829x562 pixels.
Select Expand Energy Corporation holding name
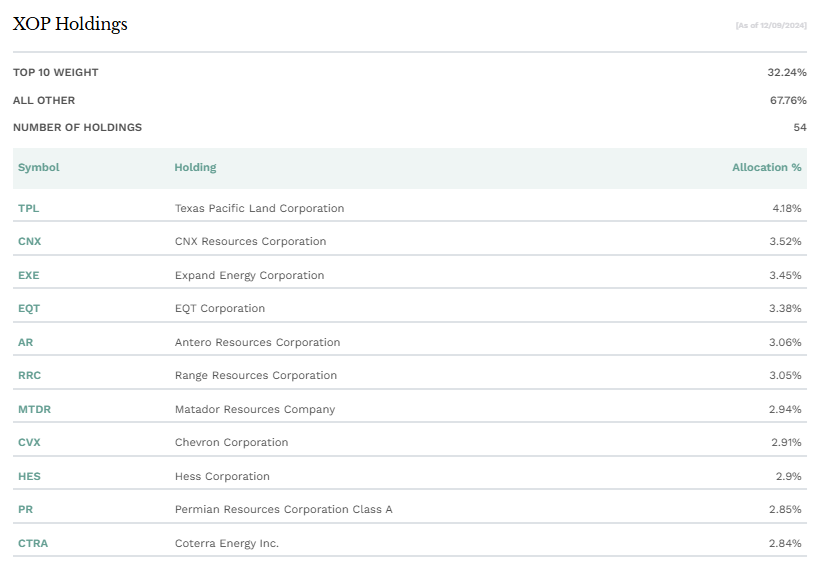point(249,275)
